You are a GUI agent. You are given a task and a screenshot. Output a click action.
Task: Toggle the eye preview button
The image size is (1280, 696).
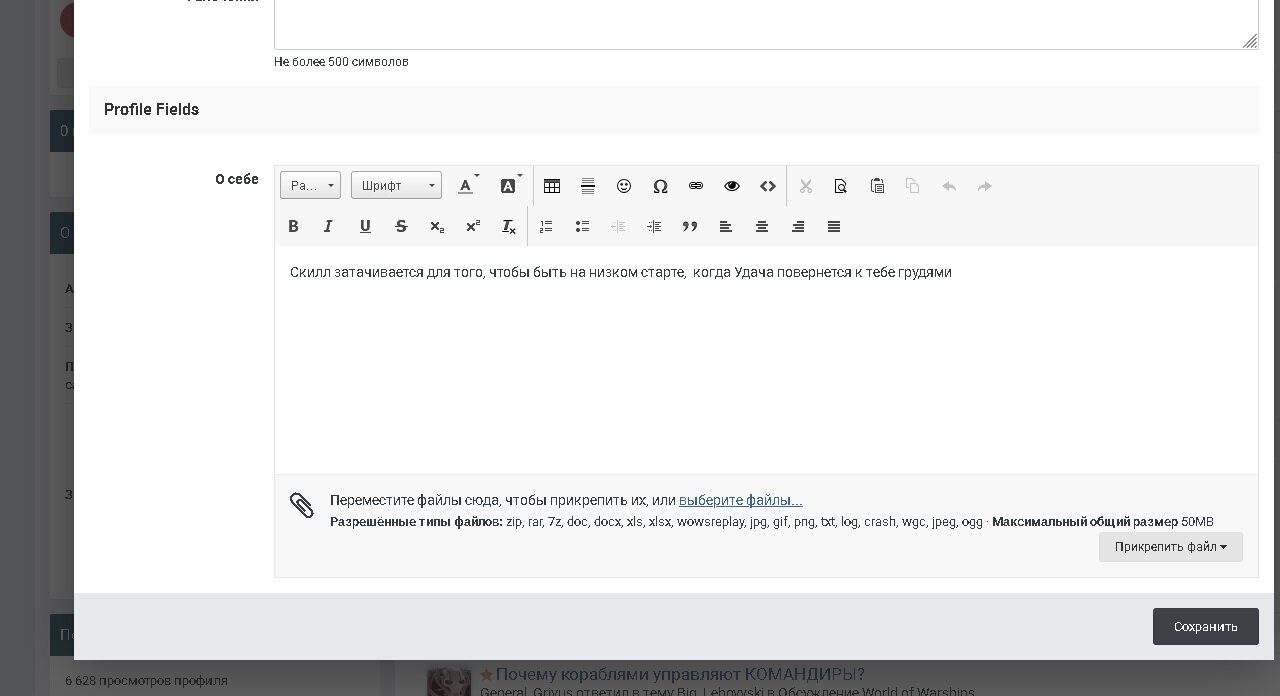pyautogui.click(x=732, y=186)
